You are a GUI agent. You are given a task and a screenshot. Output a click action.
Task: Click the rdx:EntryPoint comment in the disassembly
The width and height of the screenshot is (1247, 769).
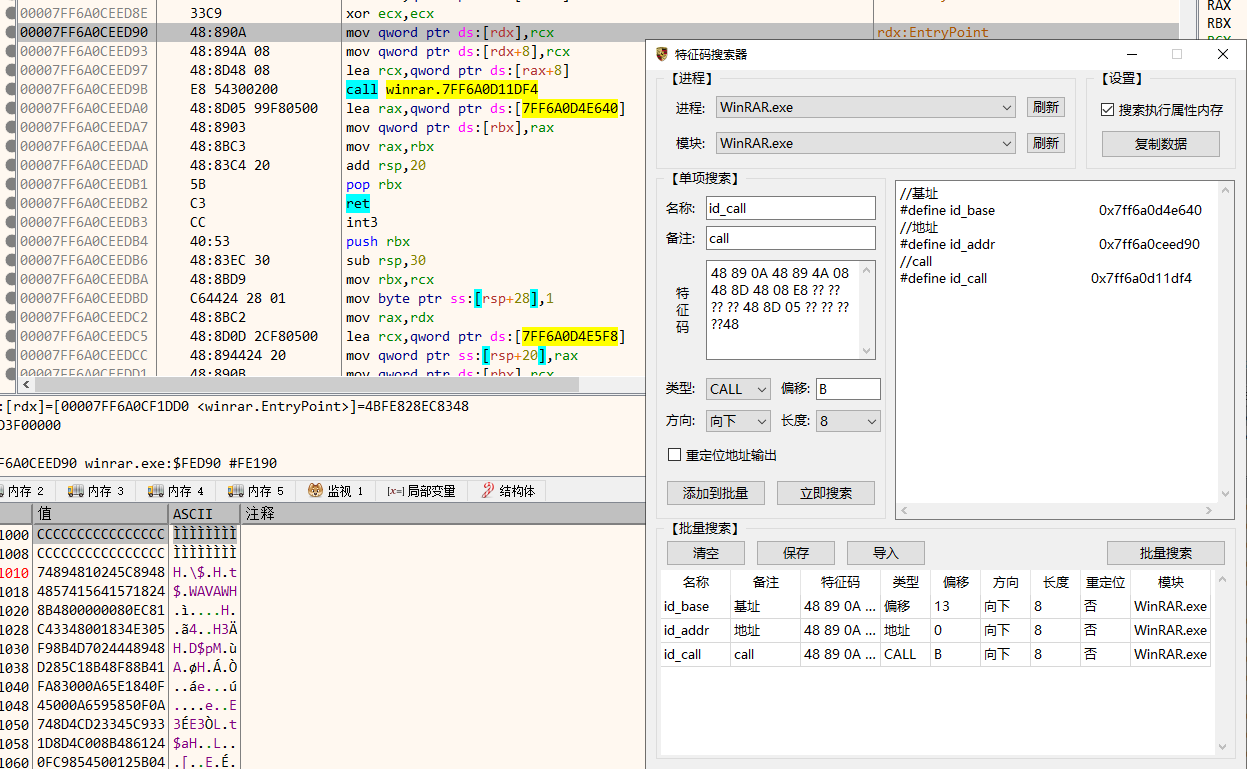[x=932, y=33]
